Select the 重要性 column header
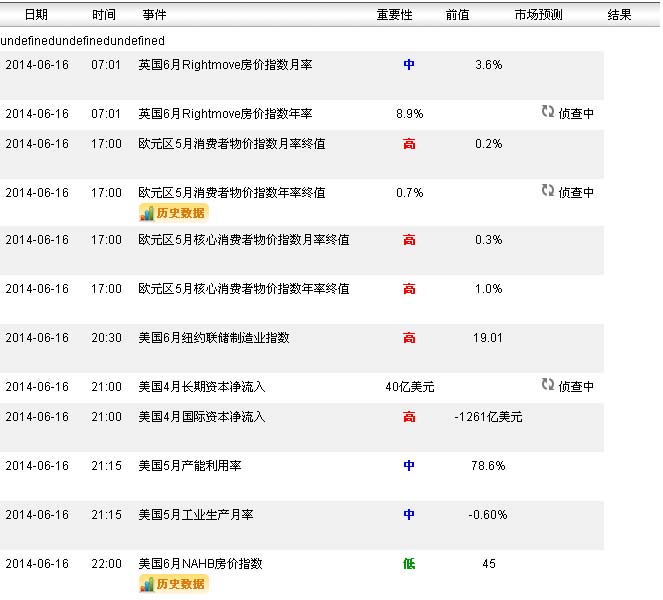Image resolution: width=663 pixels, height=600 pixels. click(394, 15)
